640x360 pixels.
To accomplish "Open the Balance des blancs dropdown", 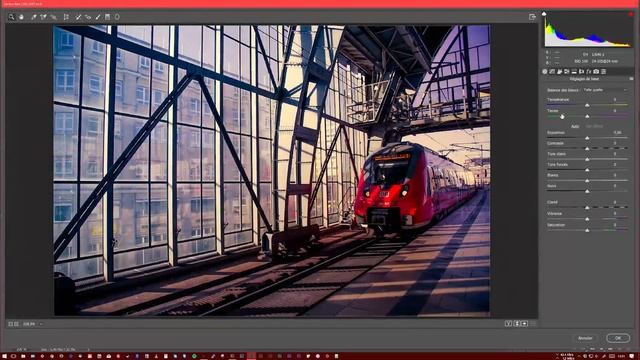I will (605, 90).
